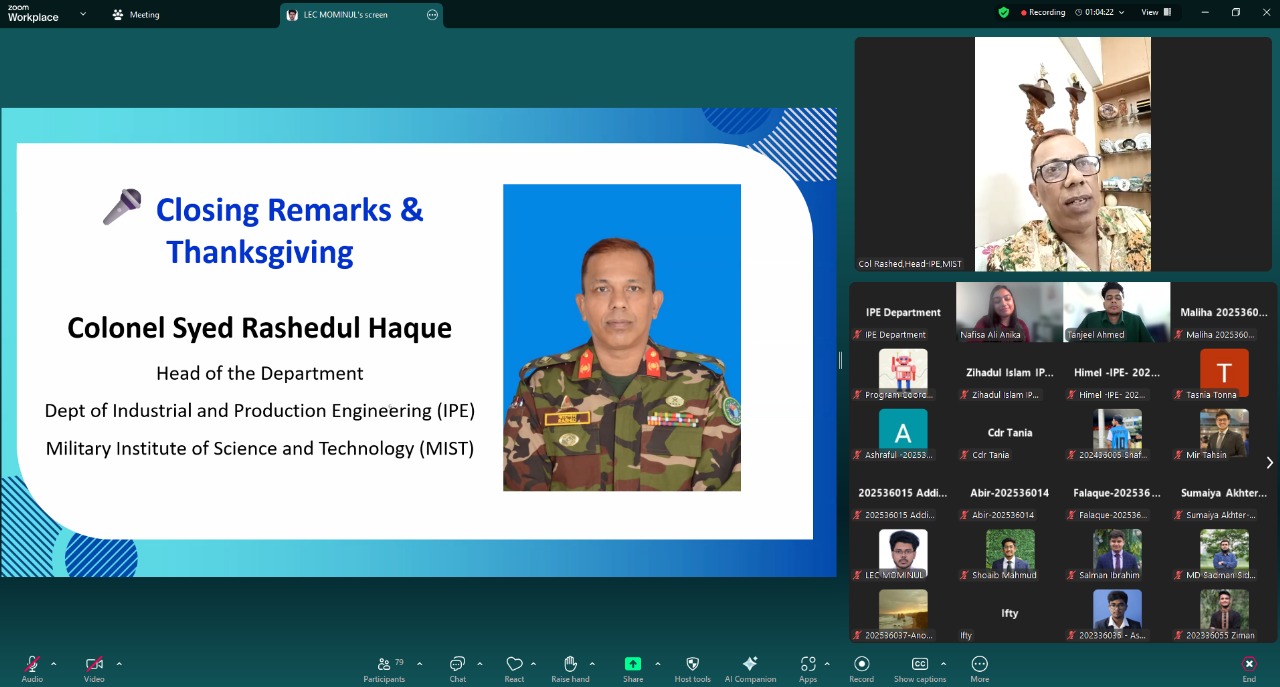Launch the AI Companion

click(750, 664)
